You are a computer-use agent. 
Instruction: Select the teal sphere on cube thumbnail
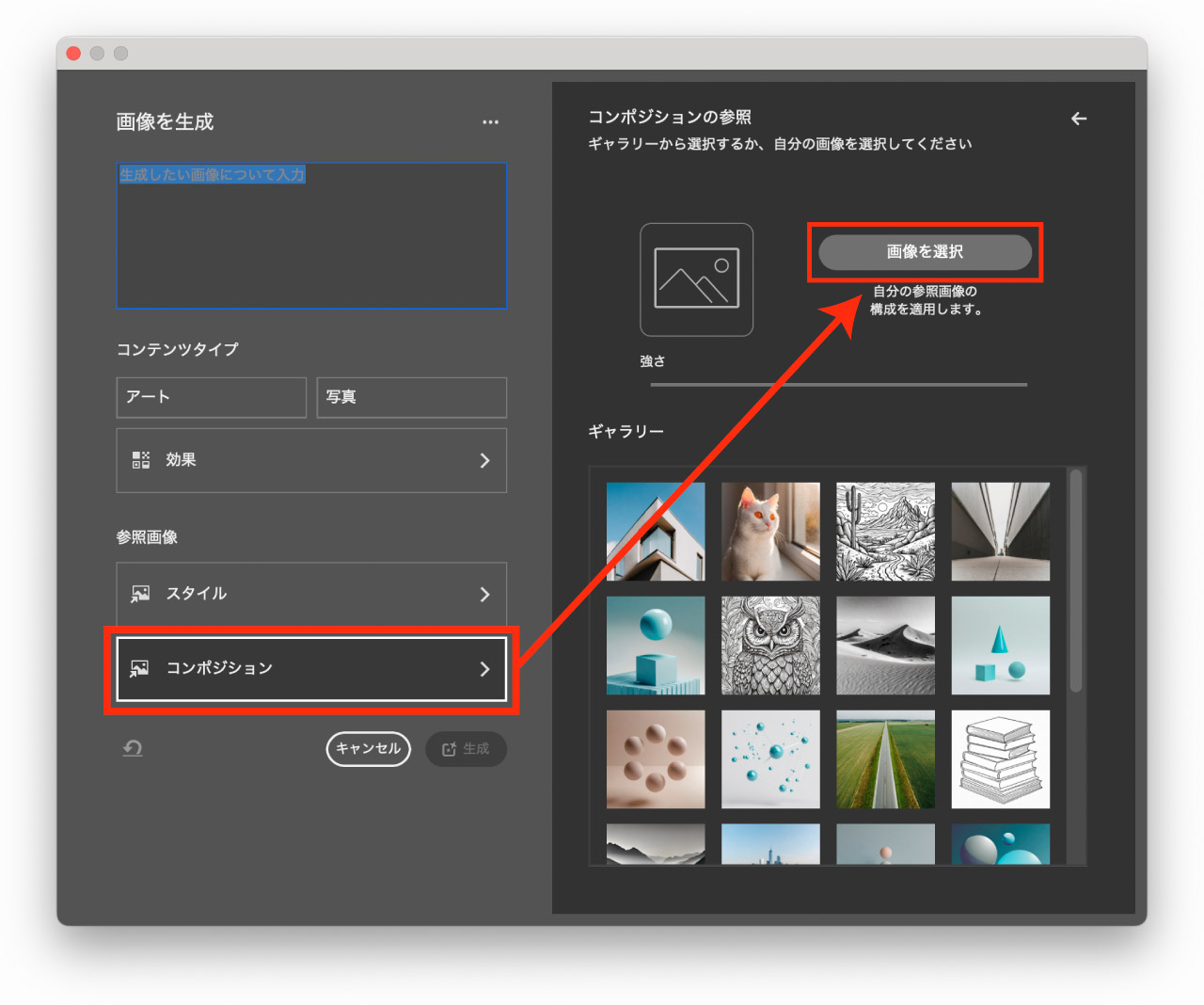pos(656,646)
